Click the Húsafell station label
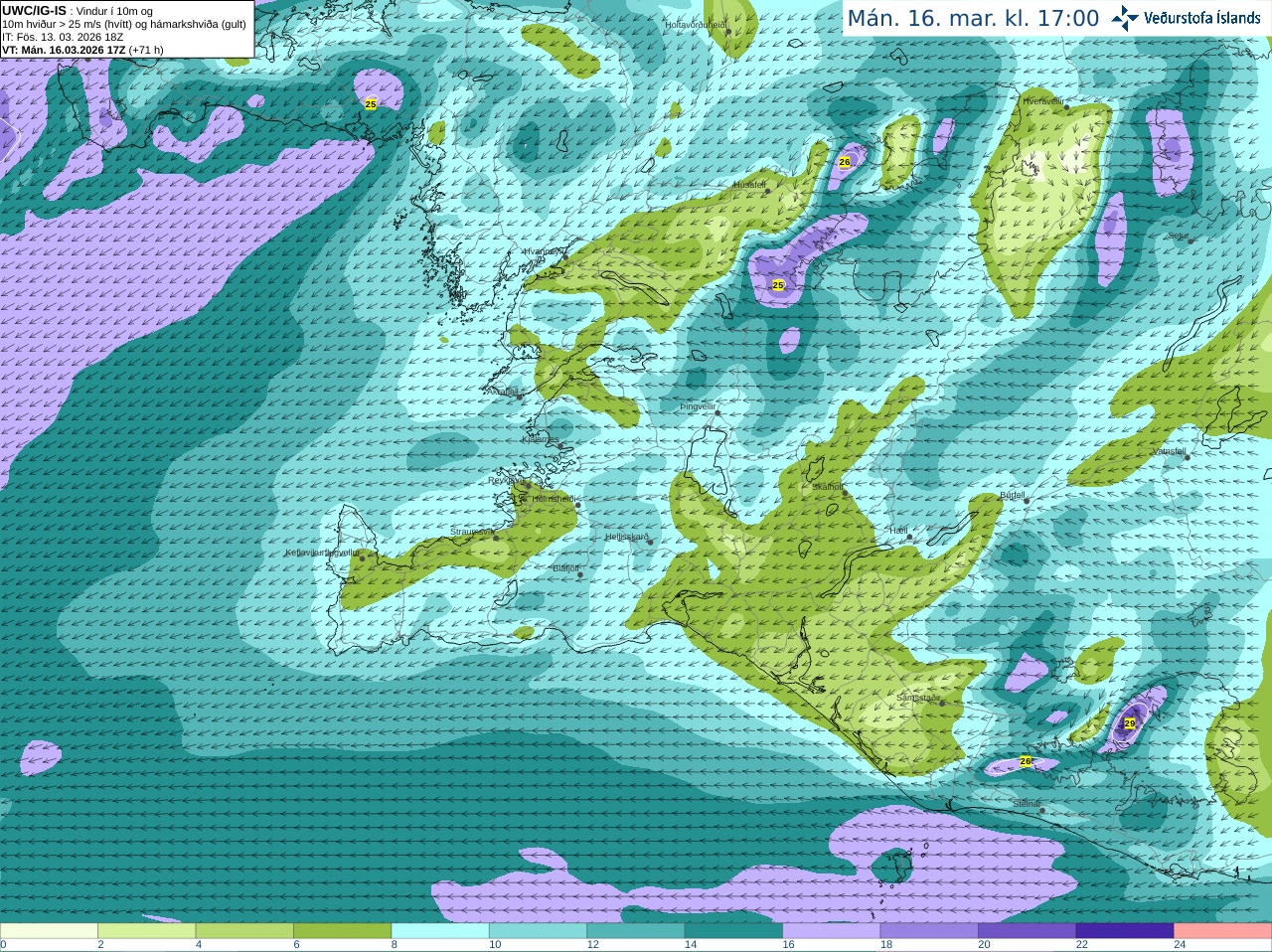1272x952 pixels. [x=749, y=185]
